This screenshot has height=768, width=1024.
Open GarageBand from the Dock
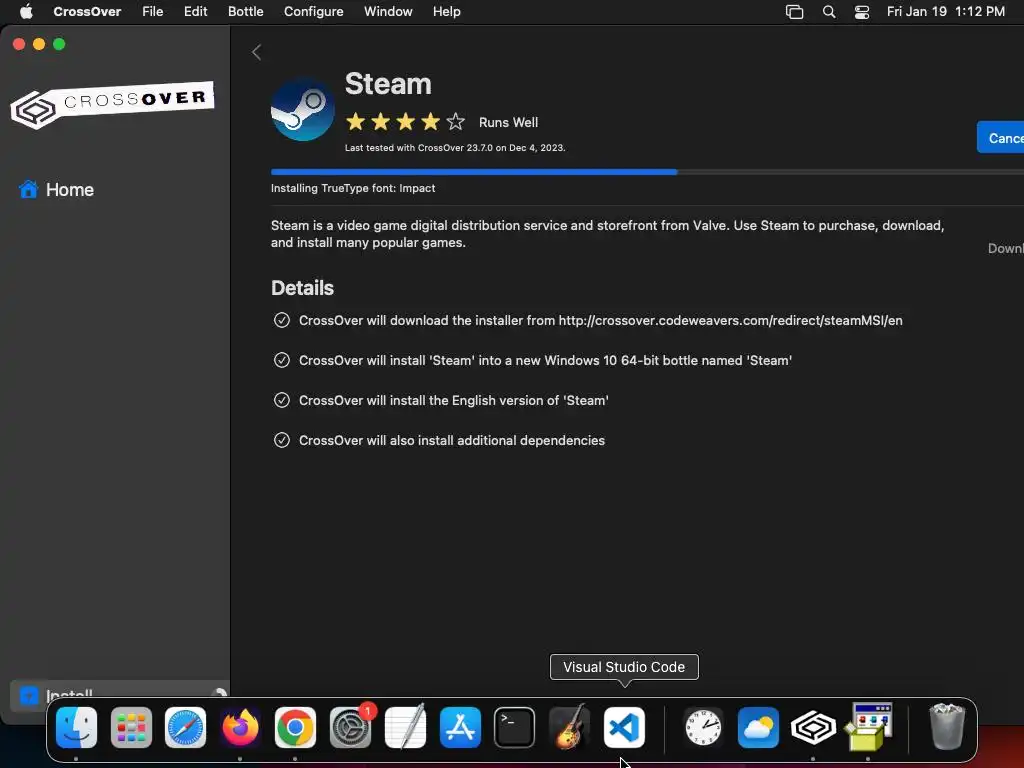[569, 727]
